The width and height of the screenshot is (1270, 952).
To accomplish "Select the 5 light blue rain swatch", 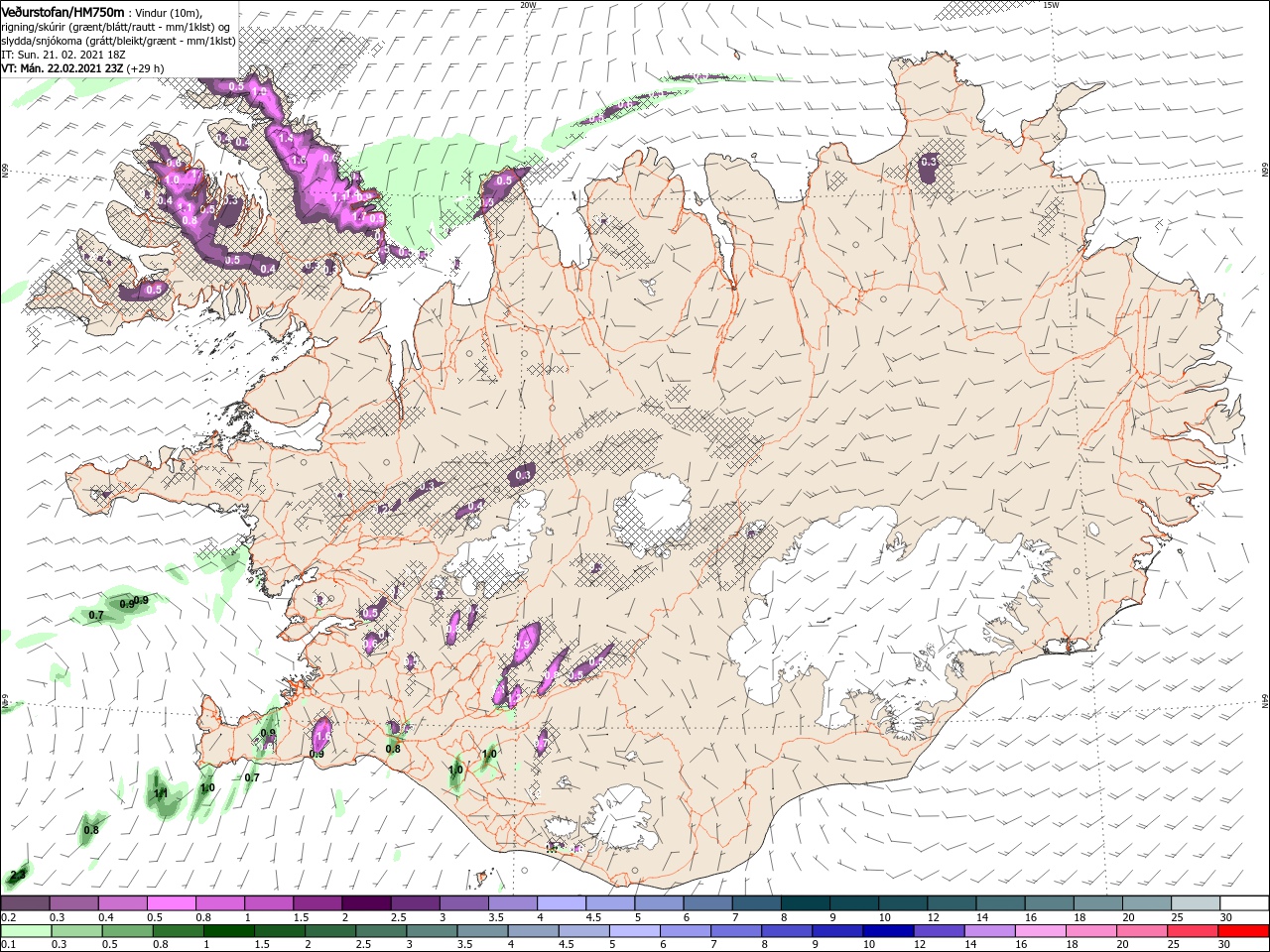I will tap(635, 931).
